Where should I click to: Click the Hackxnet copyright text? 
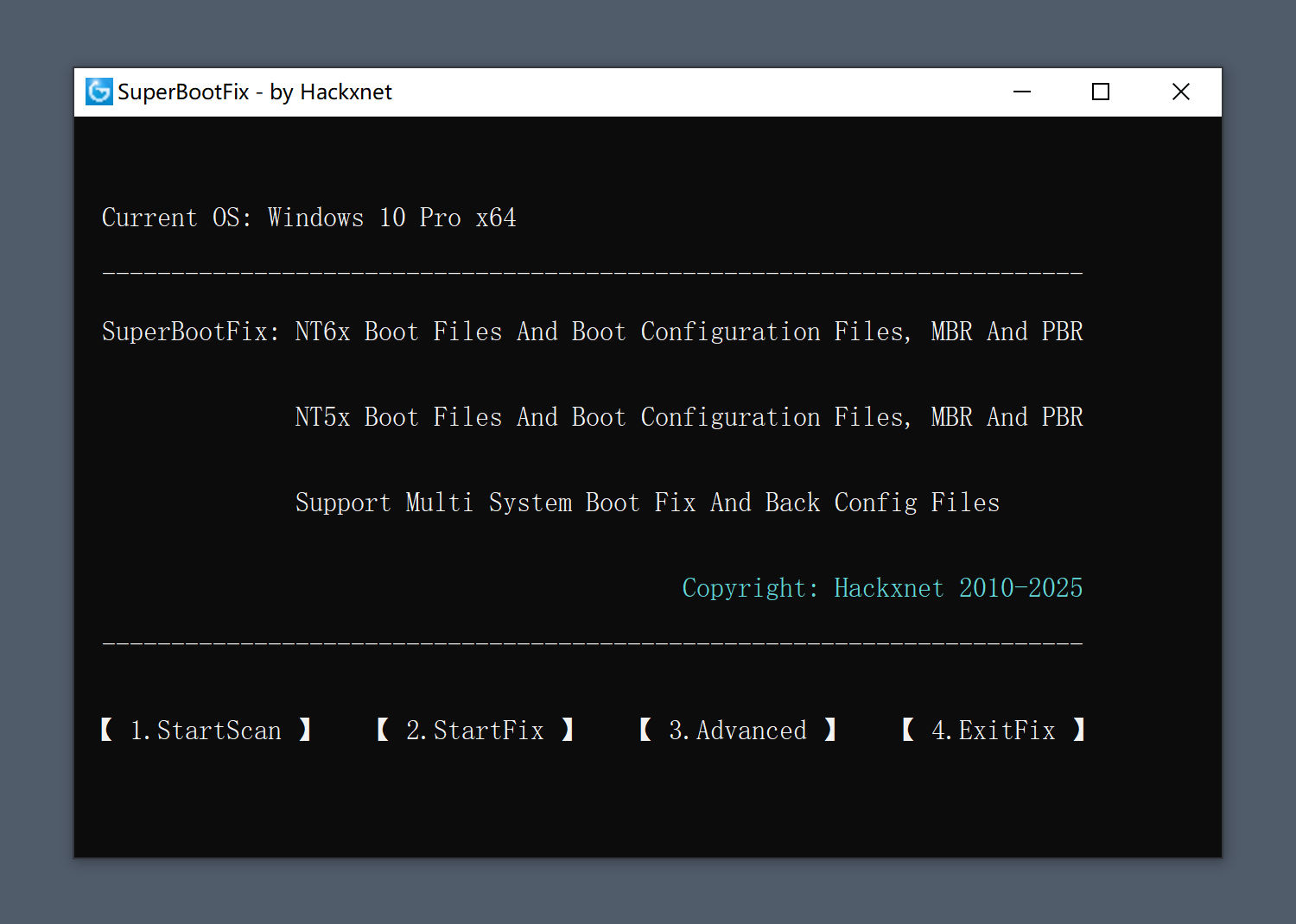tap(882, 587)
